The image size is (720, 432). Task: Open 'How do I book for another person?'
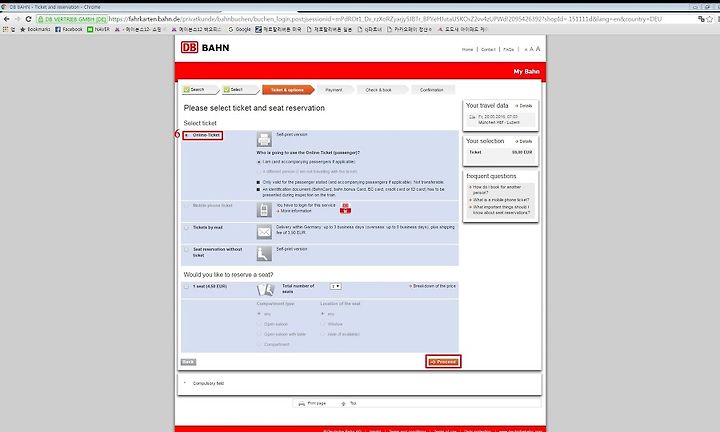coord(495,190)
